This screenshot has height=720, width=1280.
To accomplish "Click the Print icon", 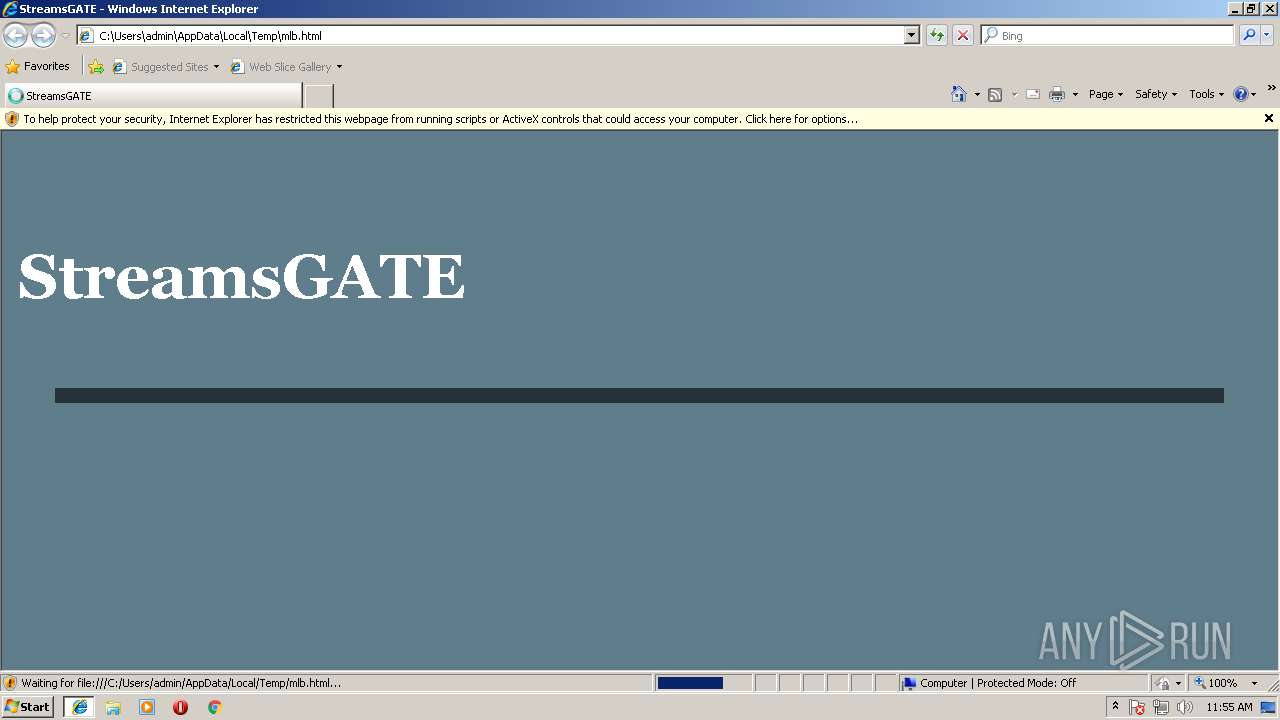I will 1057,94.
